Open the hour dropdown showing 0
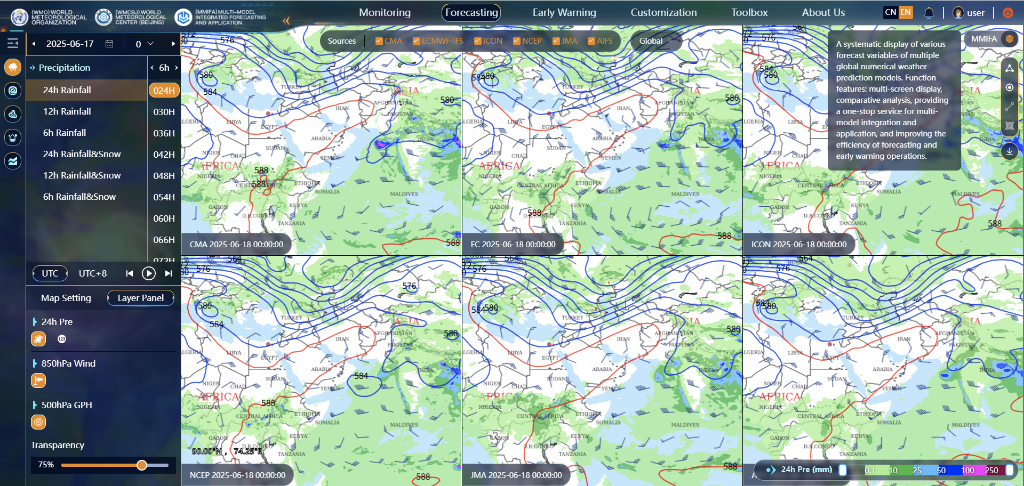1024x486 pixels. tap(145, 44)
